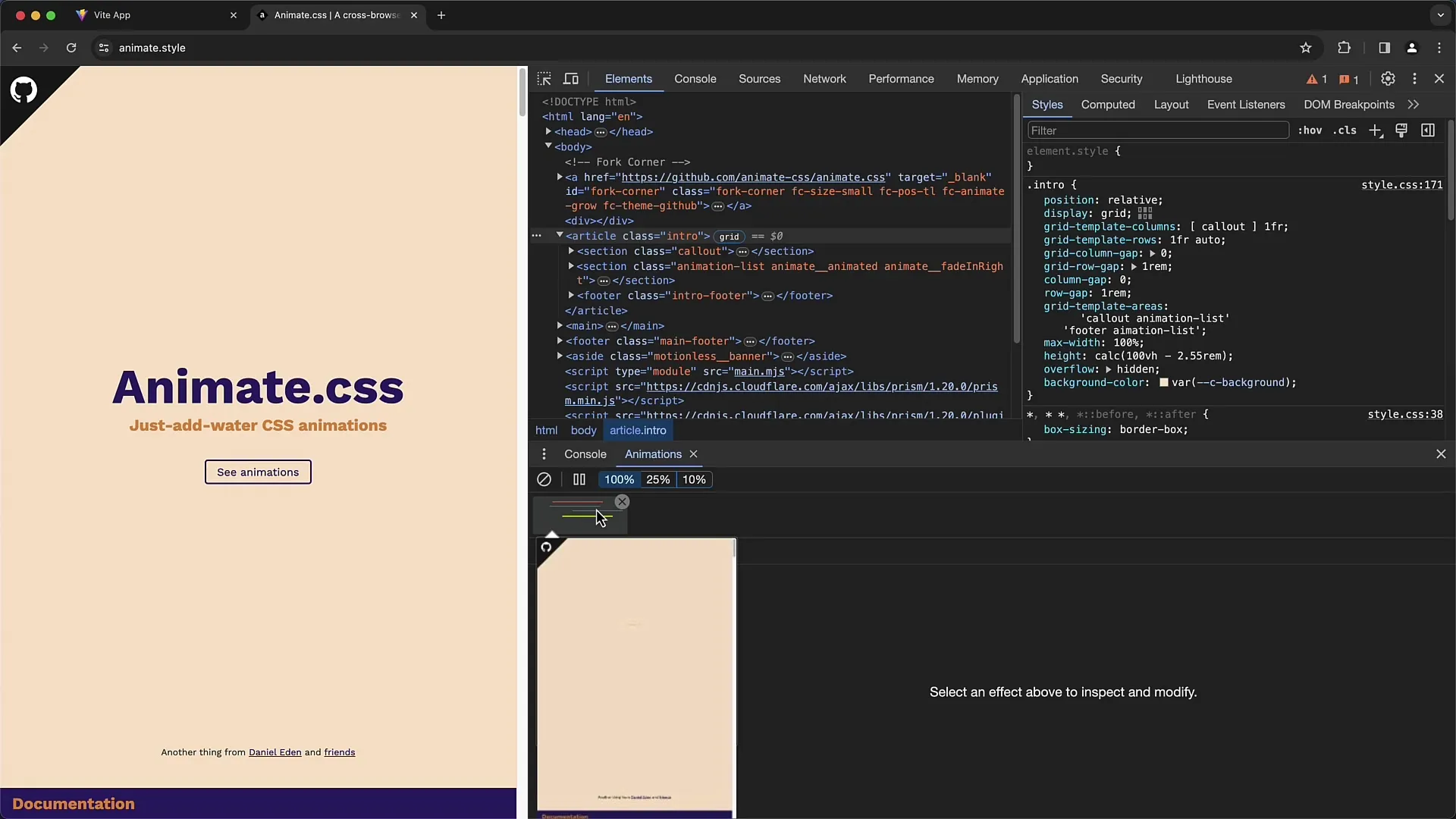Close the Animations panel
The image size is (1456, 819).
[x=694, y=454]
